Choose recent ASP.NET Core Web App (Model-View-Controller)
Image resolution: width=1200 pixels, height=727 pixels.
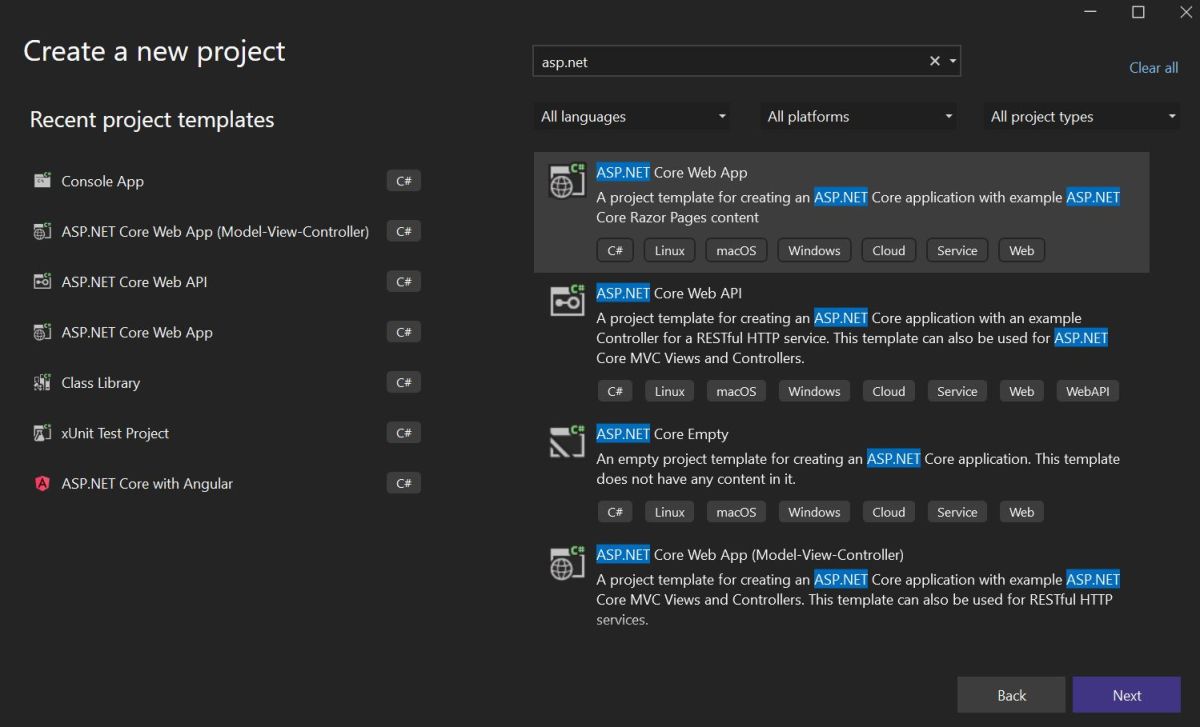(x=215, y=232)
